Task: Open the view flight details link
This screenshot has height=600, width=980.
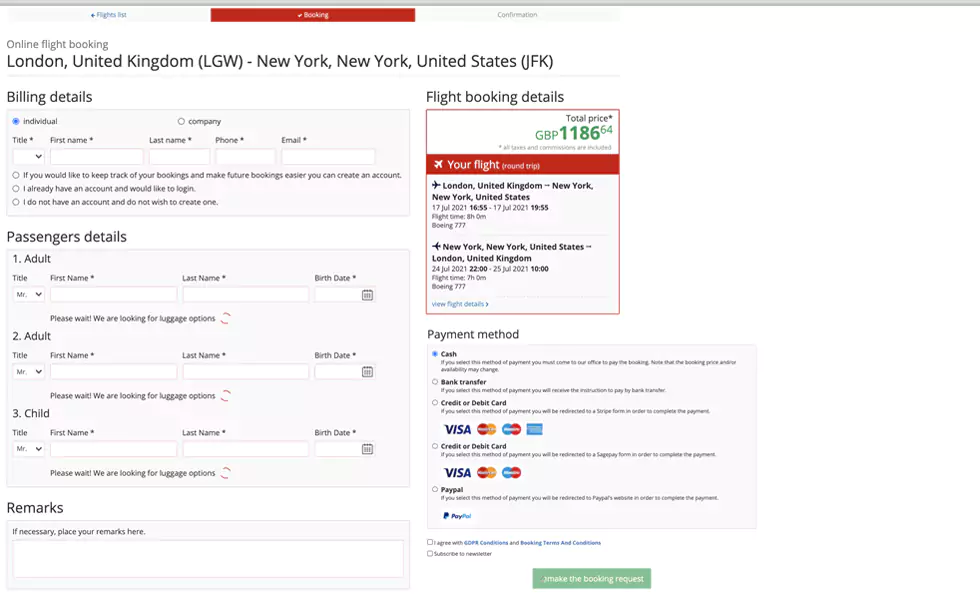Action: [461, 303]
